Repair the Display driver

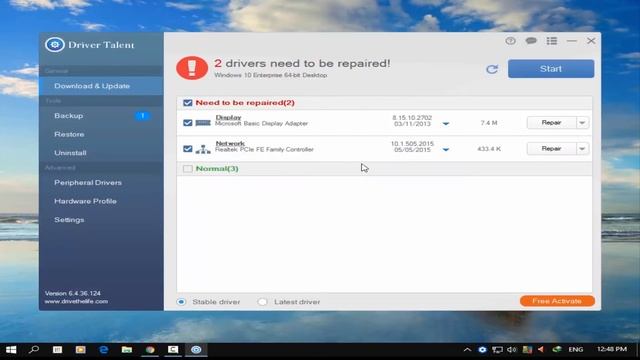551,122
